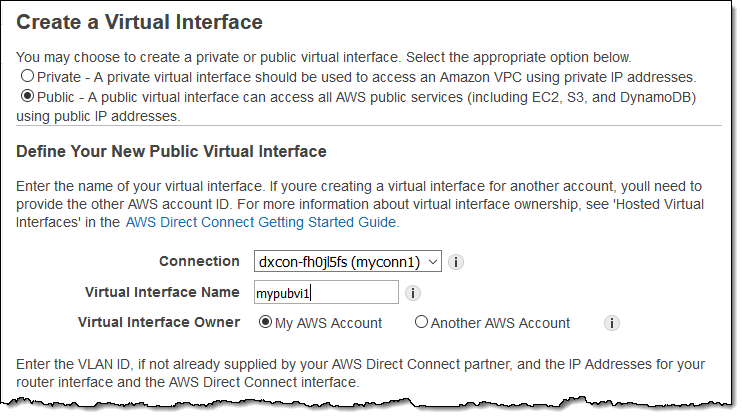The image size is (742, 417).
Task: Click the 'Create a Virtual Interface' heading
Action: (x=141, y=21)
